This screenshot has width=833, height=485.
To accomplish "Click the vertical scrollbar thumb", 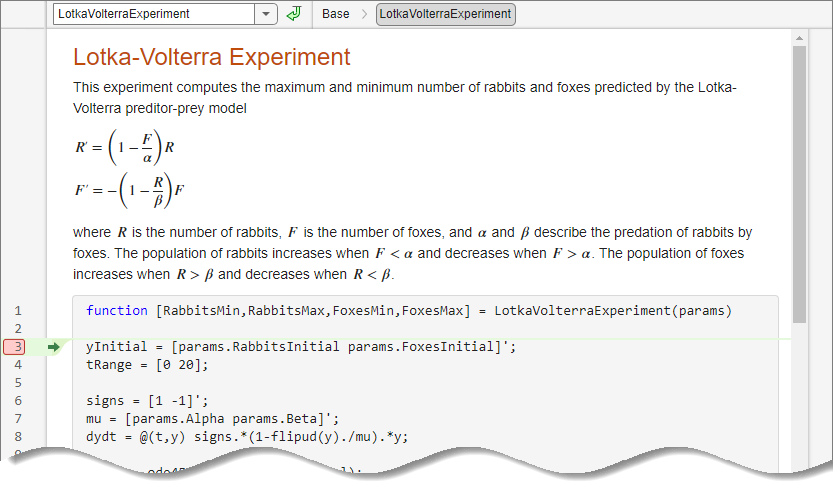I will tap(799, 180).
